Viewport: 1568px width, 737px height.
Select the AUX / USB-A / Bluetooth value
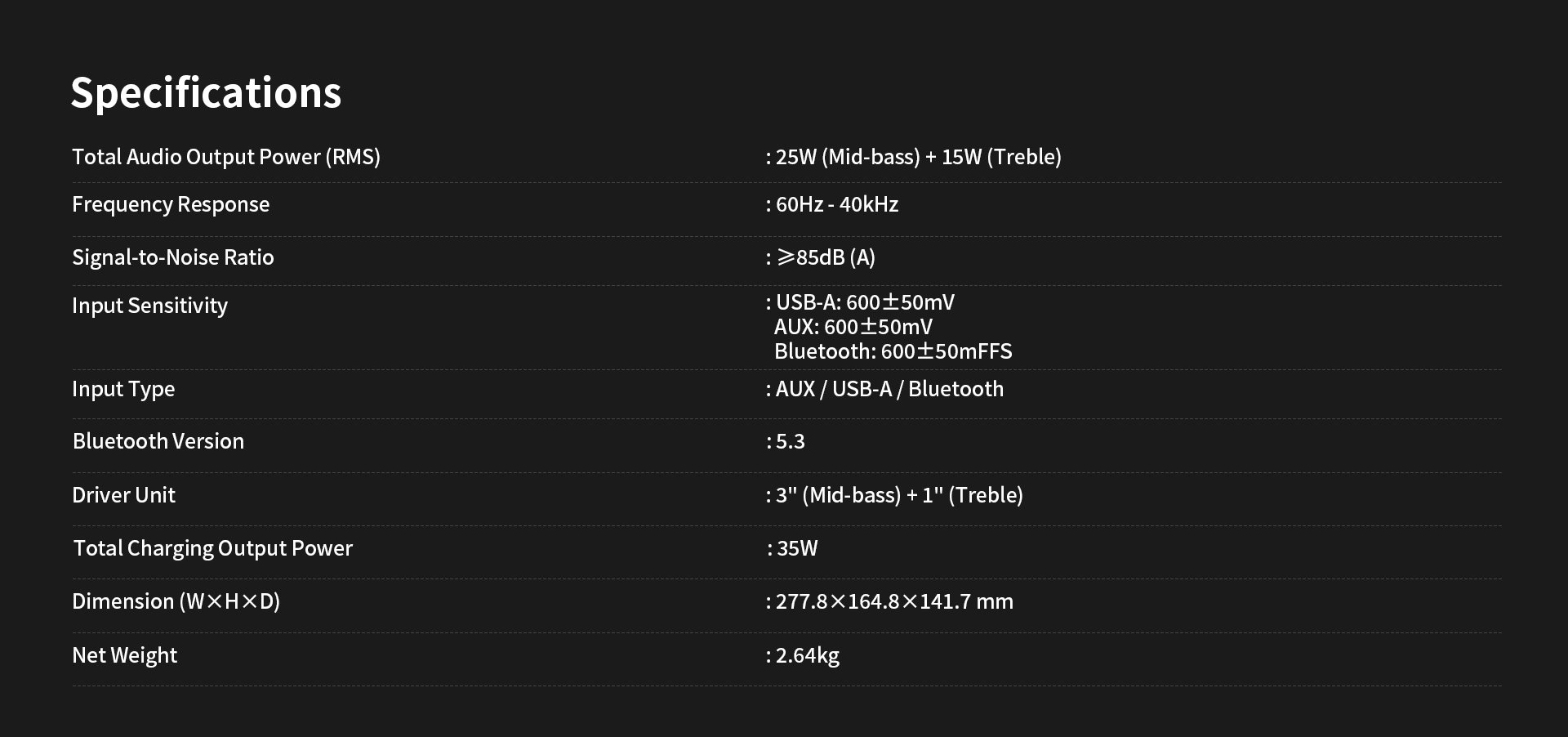[889, 389]
